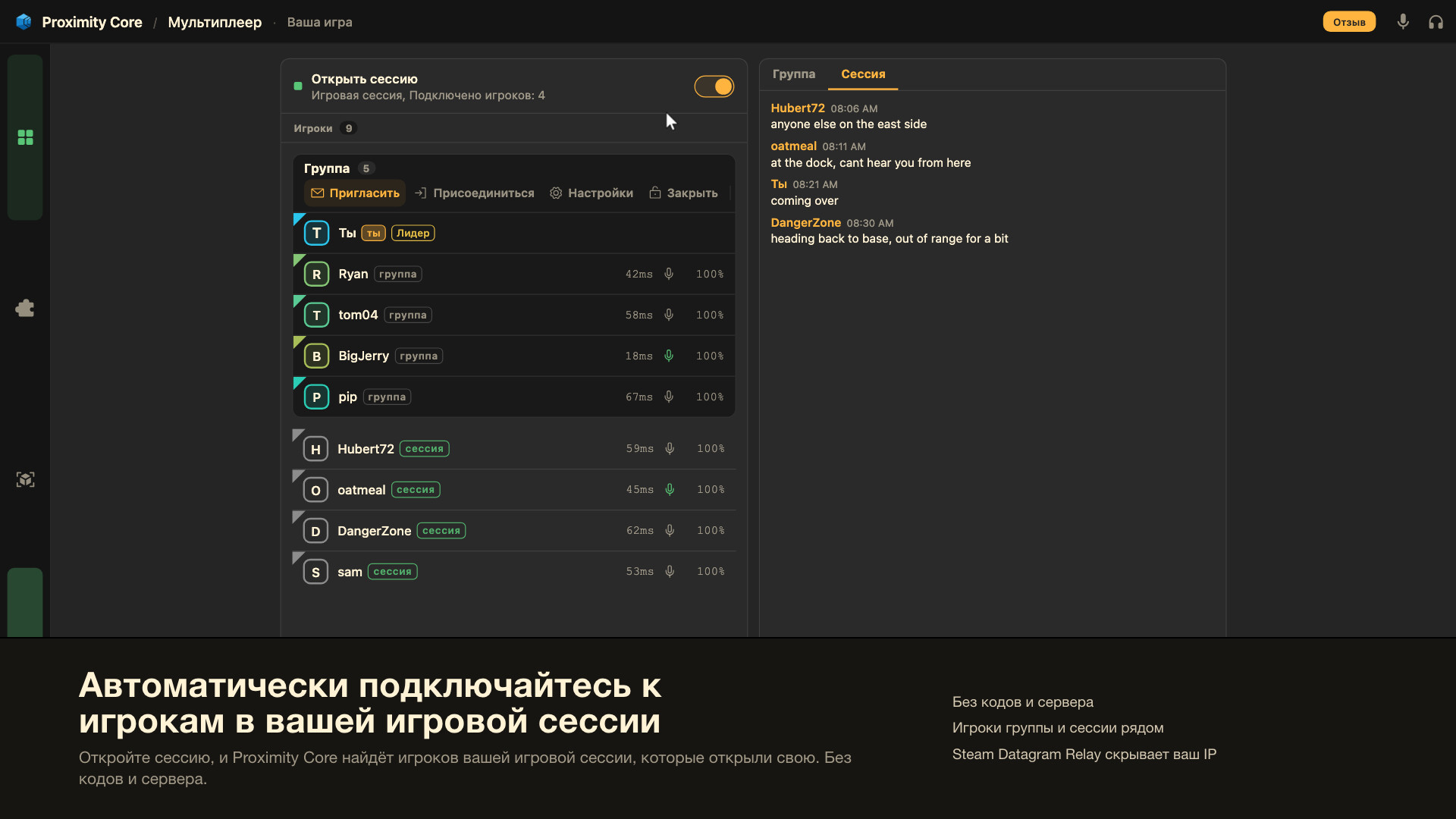
Task: Open group Настройки settings
Action: pos(591,193)
